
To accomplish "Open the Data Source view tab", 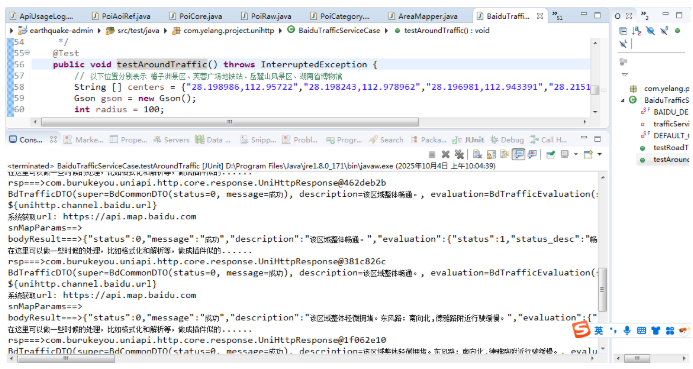I will (213, 140).
